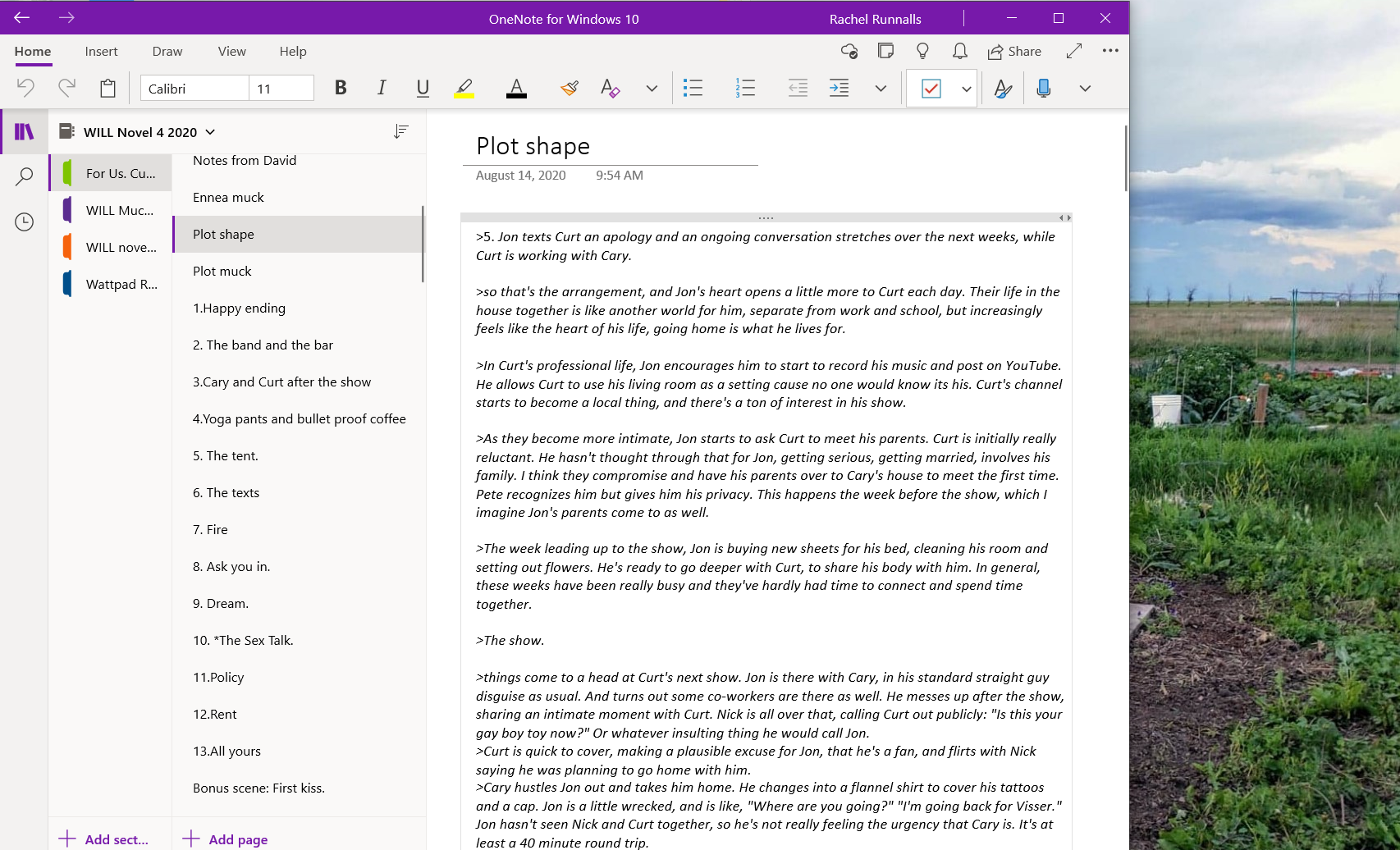1400x850 pixels.
Task: Expand more font formatting options chevron
Action: point(652,88)
